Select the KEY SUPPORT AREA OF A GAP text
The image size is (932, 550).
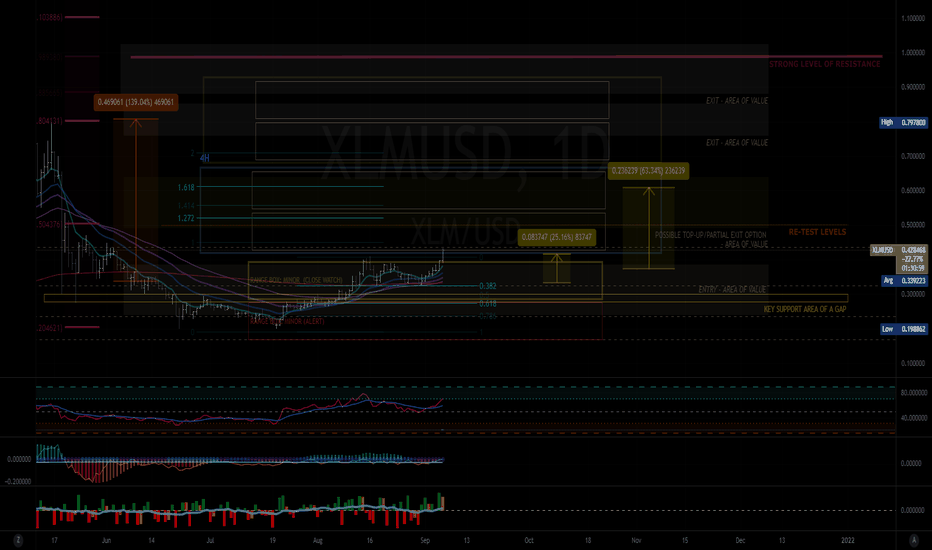tap(805, 309)
